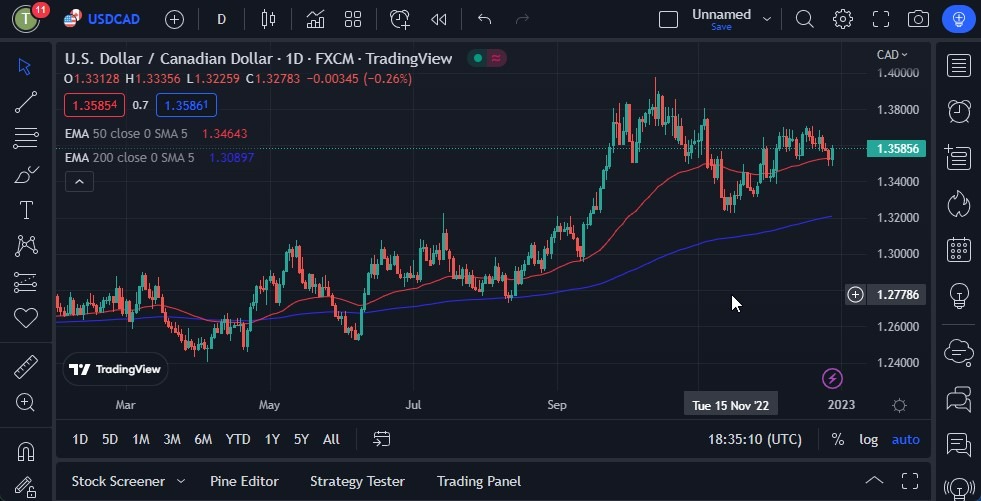Image resolution: width=981 pixels, height=501 pixels.
Task: Click the green market status dot
Action: (478, 58)
